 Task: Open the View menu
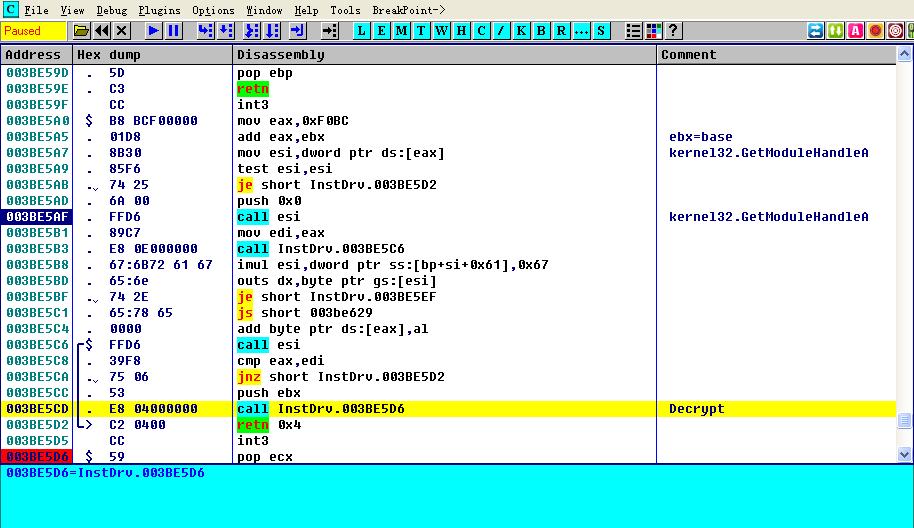click(x=72, y=10)
